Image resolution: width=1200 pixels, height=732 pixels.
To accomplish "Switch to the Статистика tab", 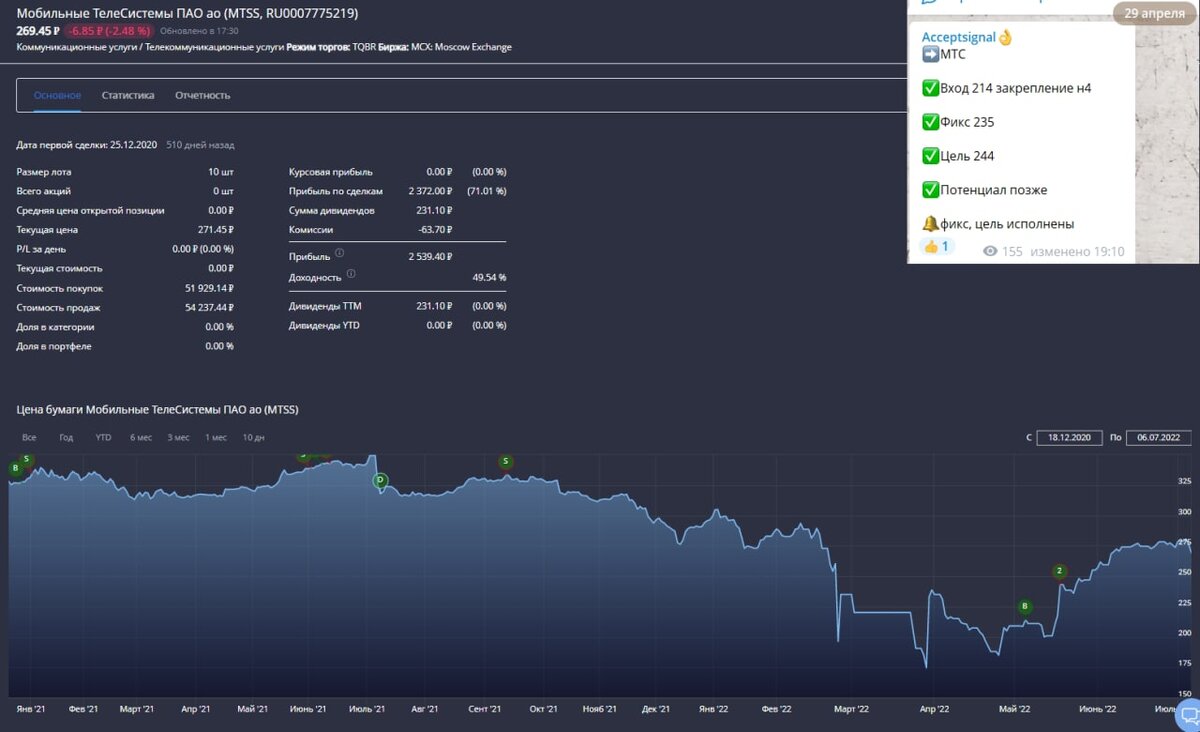I will coord(128,95).
